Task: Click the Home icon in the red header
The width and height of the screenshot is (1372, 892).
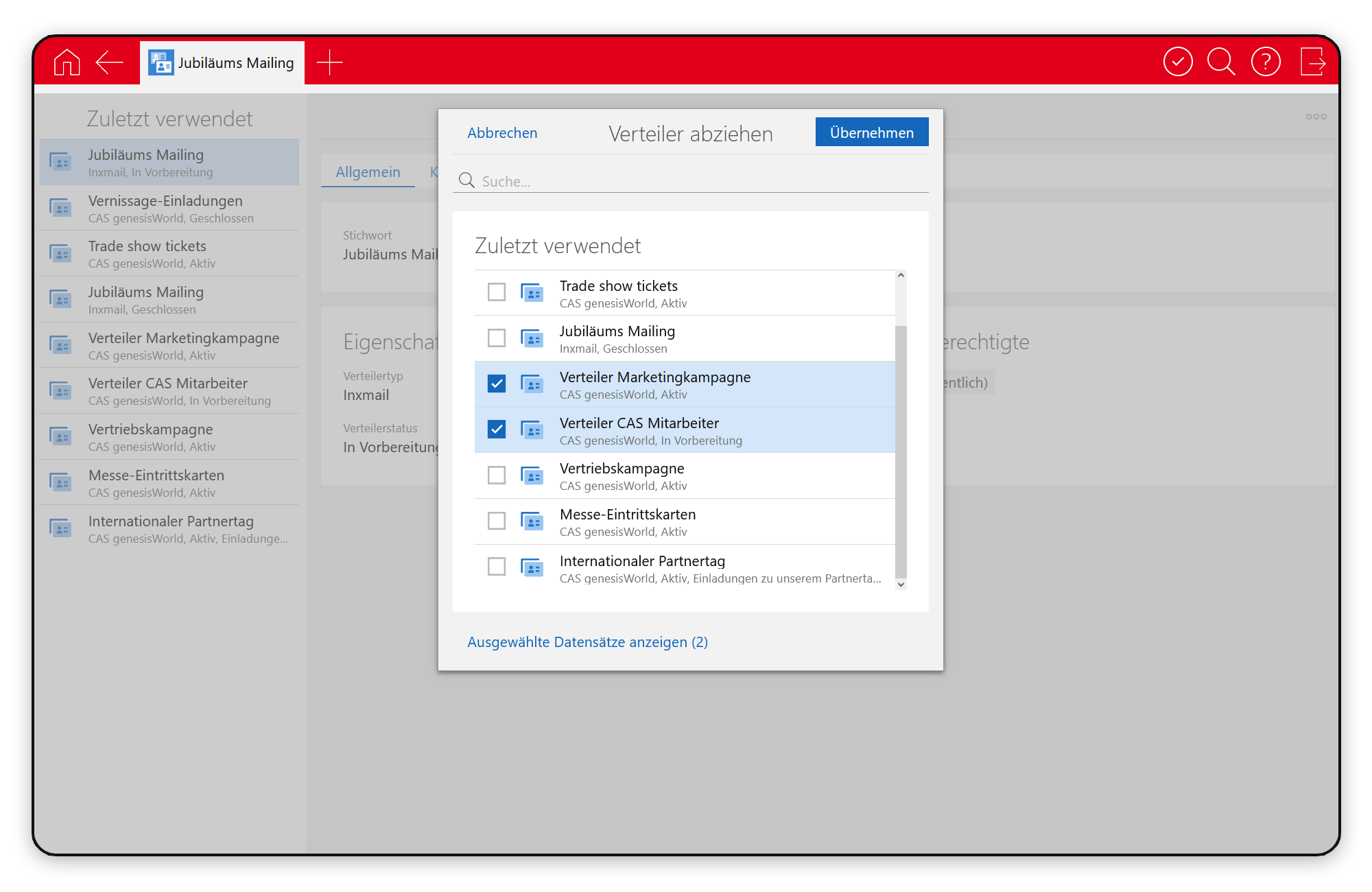Action: coord(67,62)
